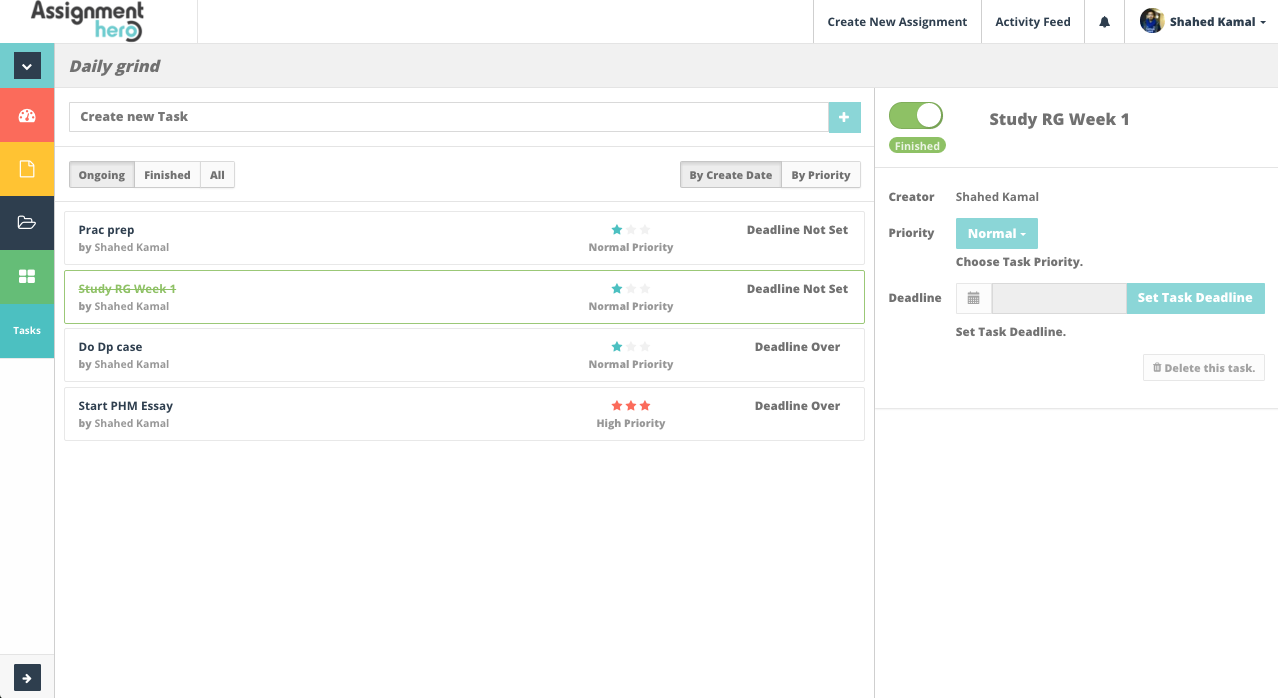Click priority stars of Study RG Week 1
1278x698 pixels.
point(631,289)
